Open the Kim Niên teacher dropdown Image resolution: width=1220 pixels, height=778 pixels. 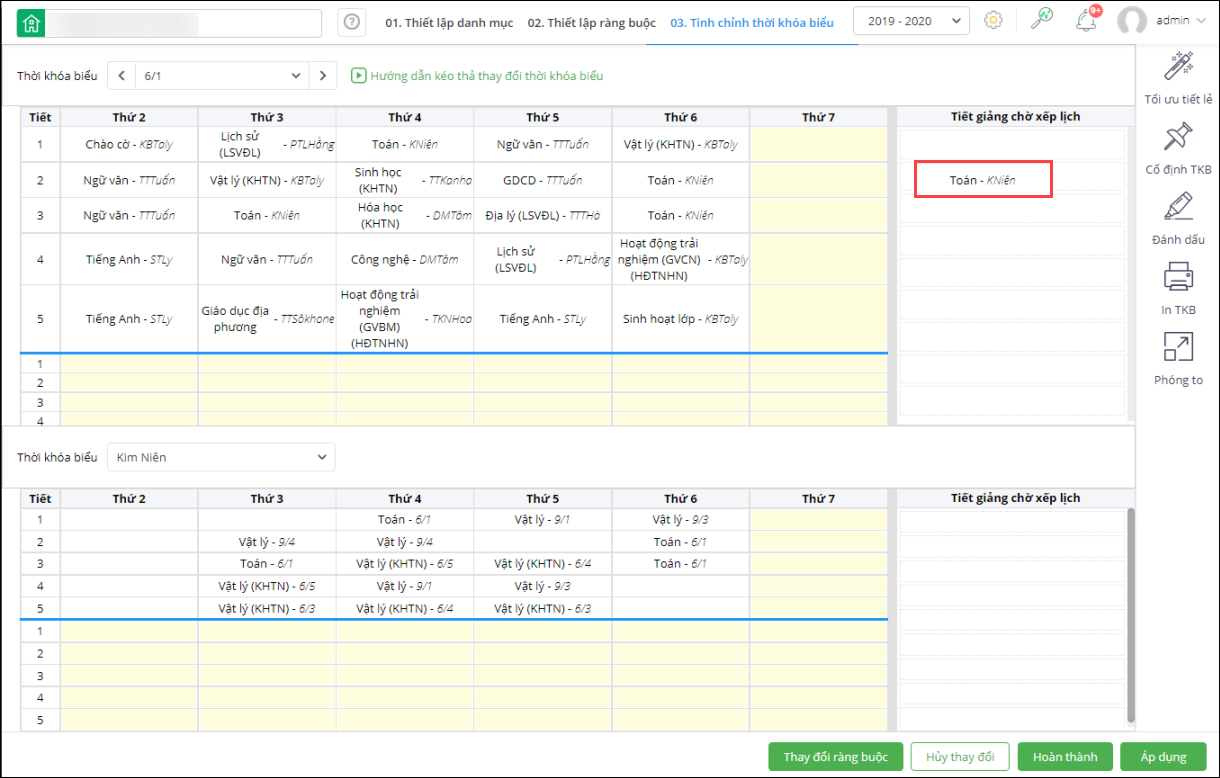pyautogui.click(x=221, y=457)
